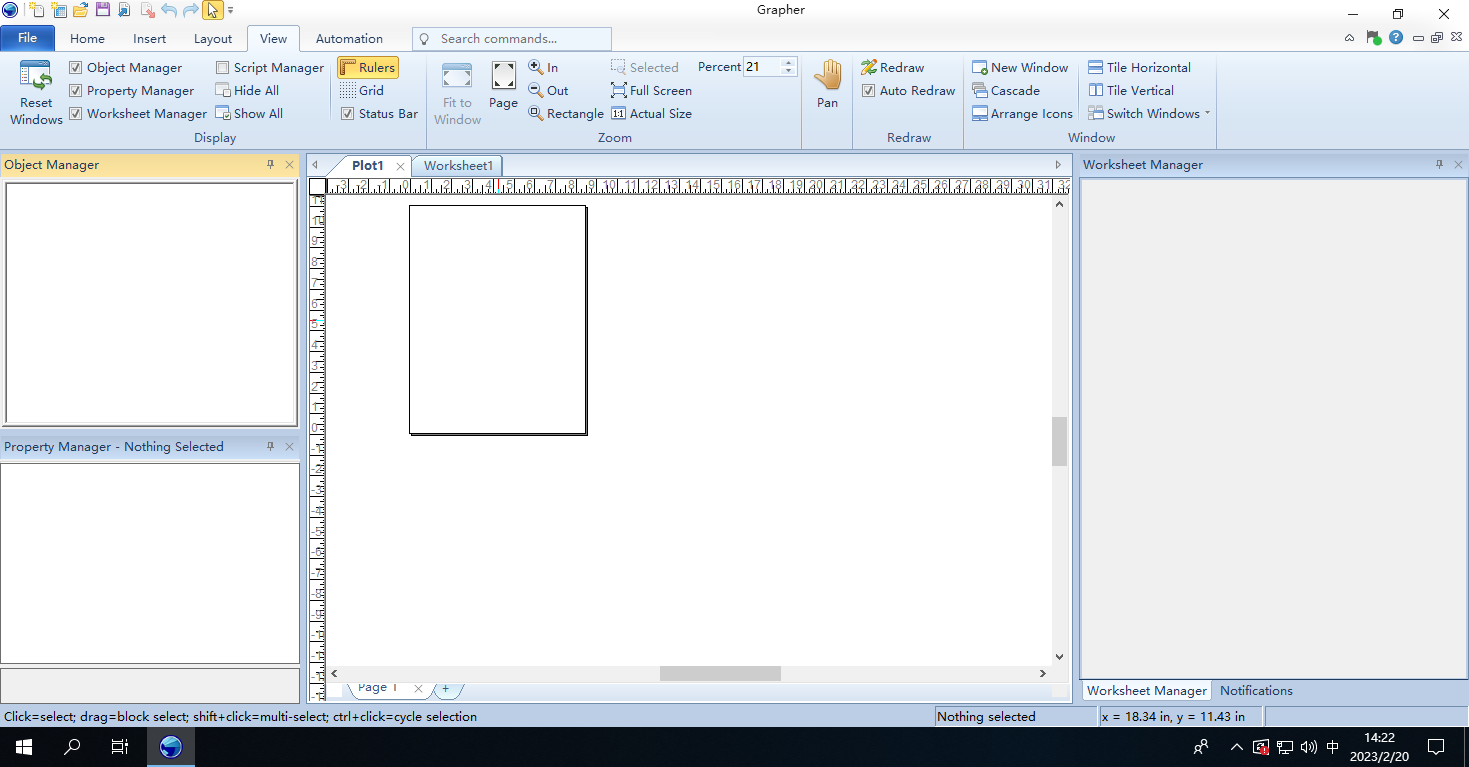Create a new plot from quick access toolbar

point(36,10)
